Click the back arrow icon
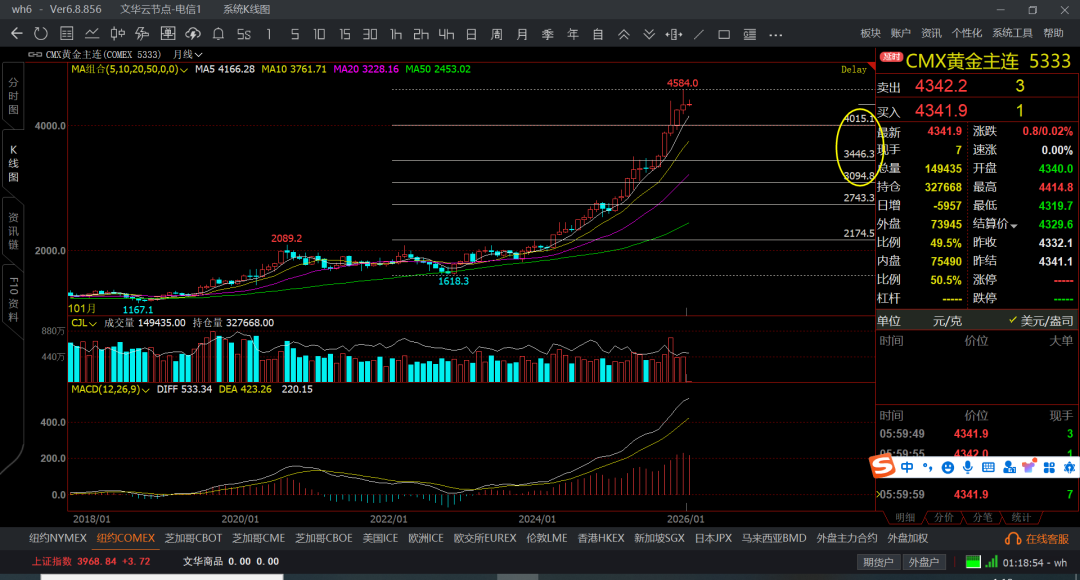The image size is (1080, 580). [x=17, y=34]
